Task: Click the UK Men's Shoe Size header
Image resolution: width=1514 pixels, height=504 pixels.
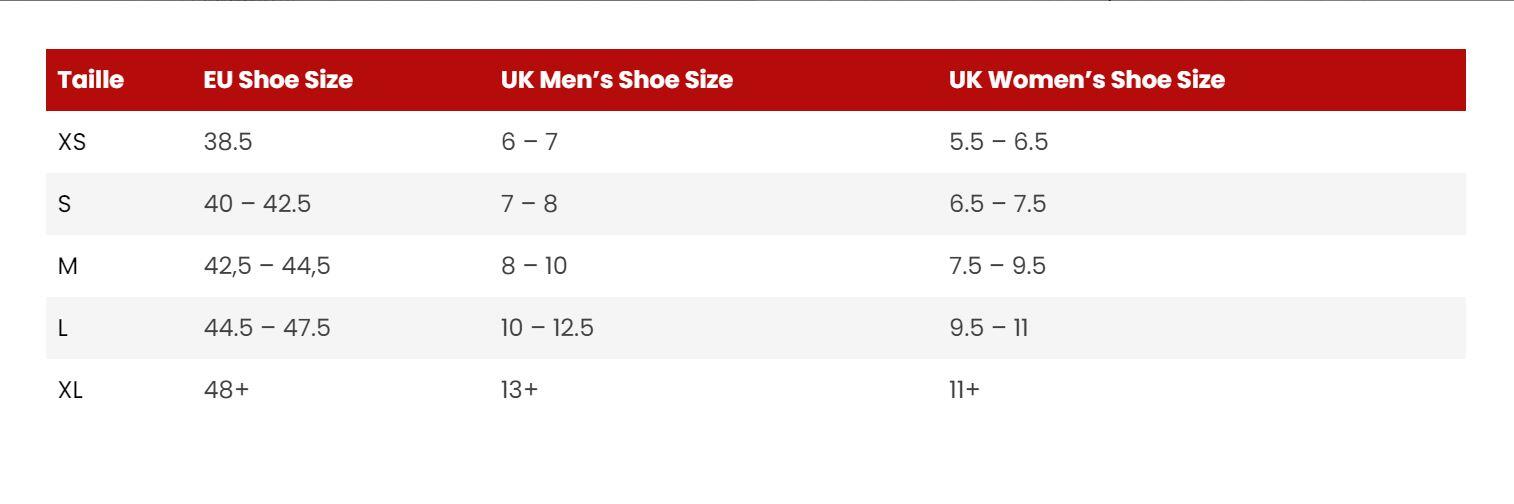Action: pos(617,80)
